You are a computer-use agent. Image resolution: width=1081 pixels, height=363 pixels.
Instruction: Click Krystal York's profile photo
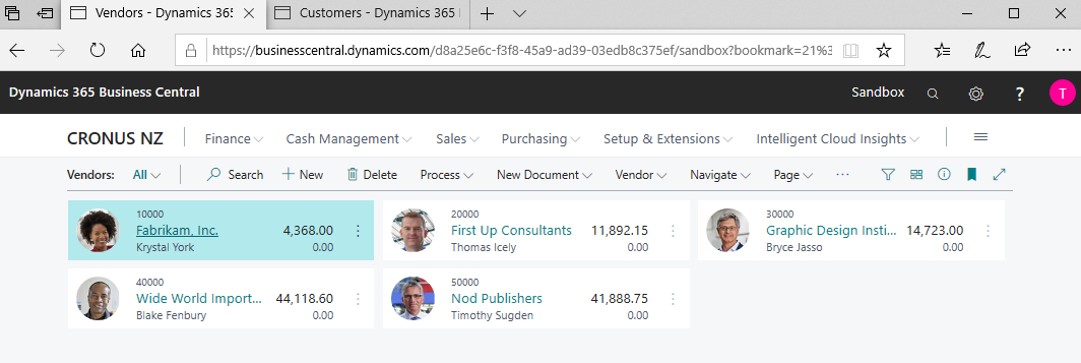coord(98,230)
